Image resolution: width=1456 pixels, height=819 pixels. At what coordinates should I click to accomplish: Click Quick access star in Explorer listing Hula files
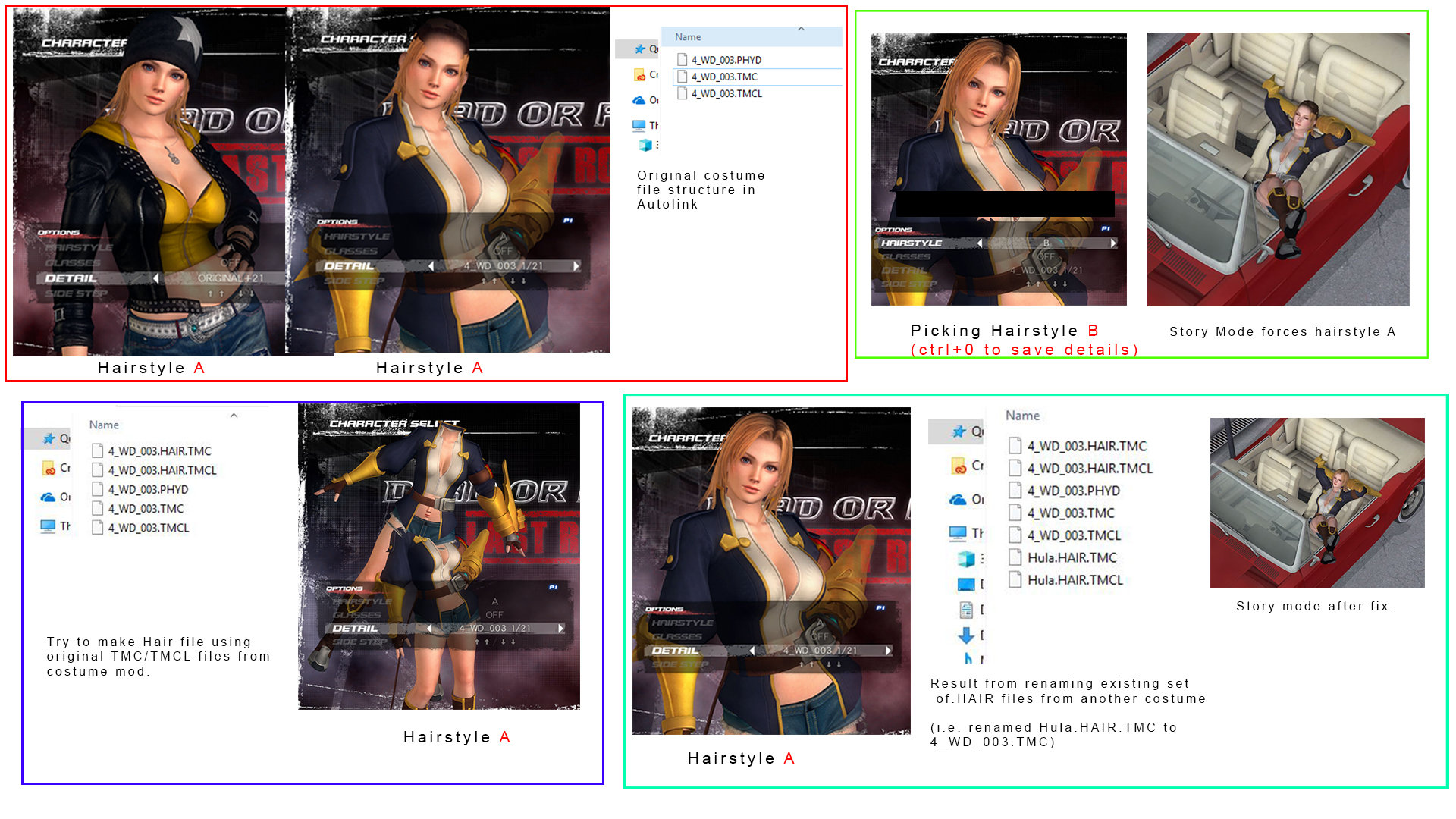point(959,431)
